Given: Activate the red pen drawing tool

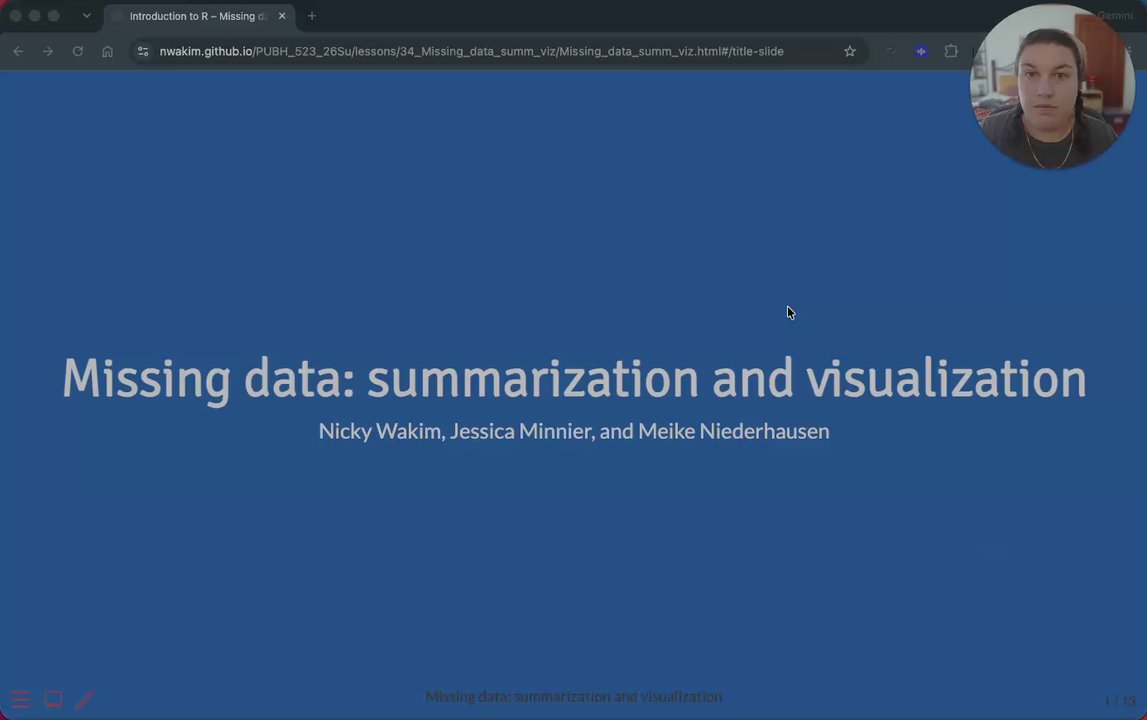Looking at the screenshot, I should (84, 700).
